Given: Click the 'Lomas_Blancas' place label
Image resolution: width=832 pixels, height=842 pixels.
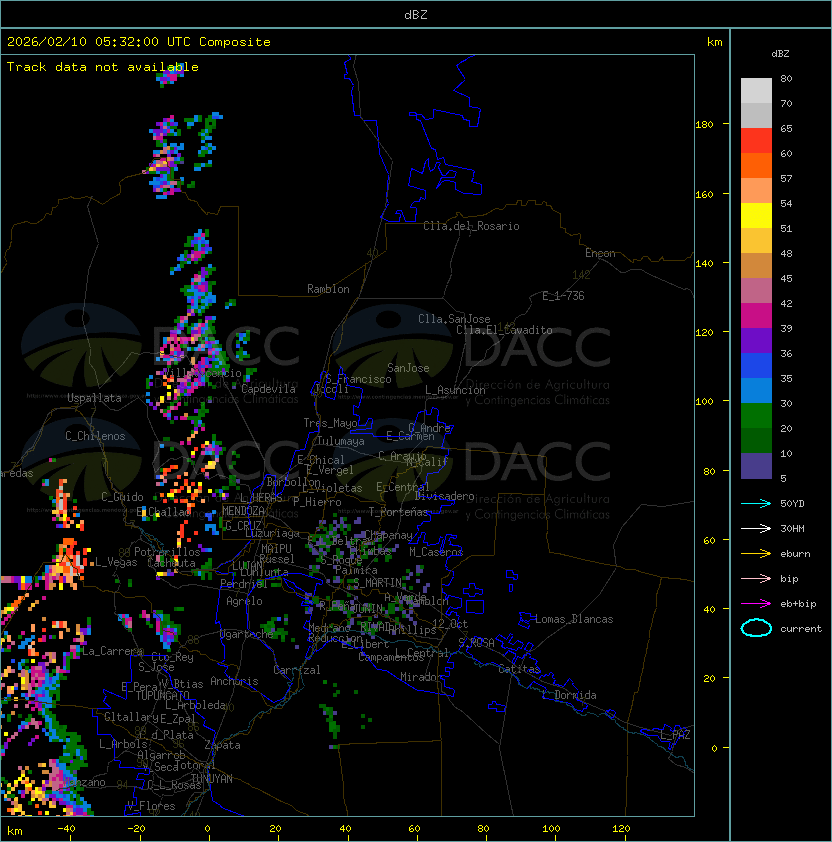Looking at the screenshot, I should coord(574,619).
